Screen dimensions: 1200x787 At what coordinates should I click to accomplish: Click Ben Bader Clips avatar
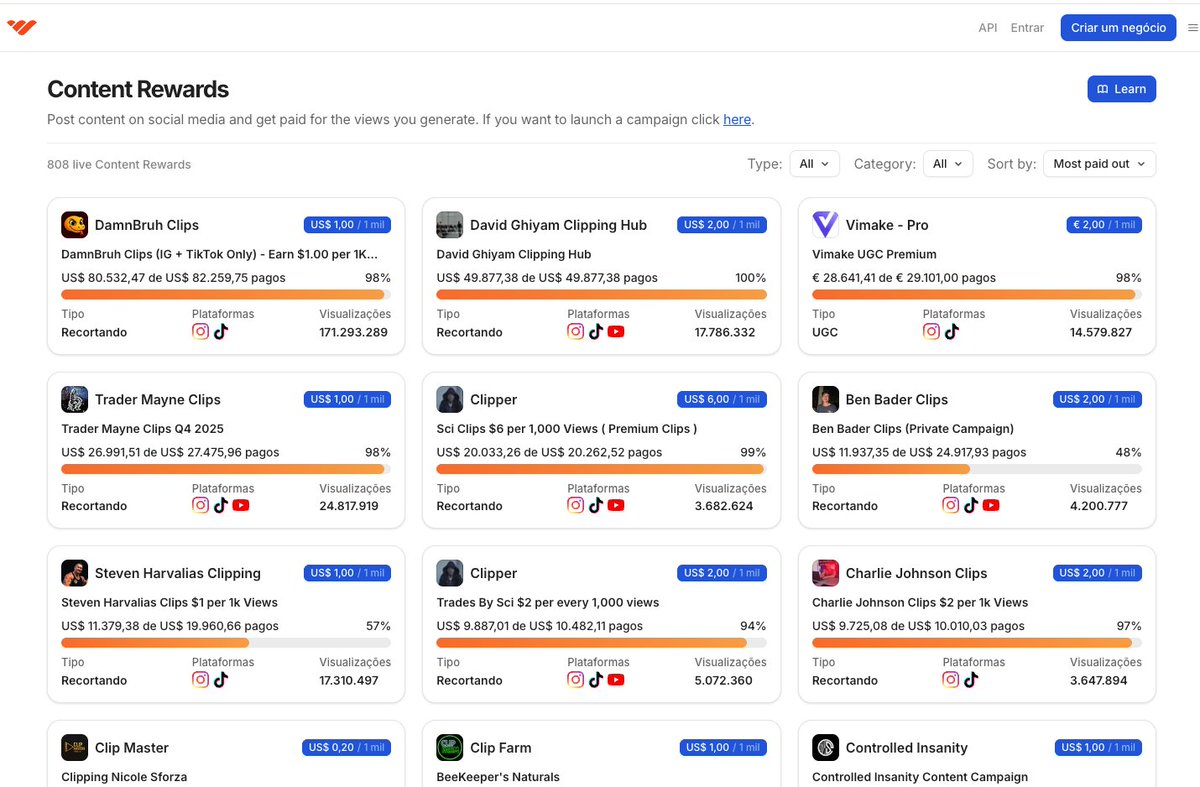825,399
